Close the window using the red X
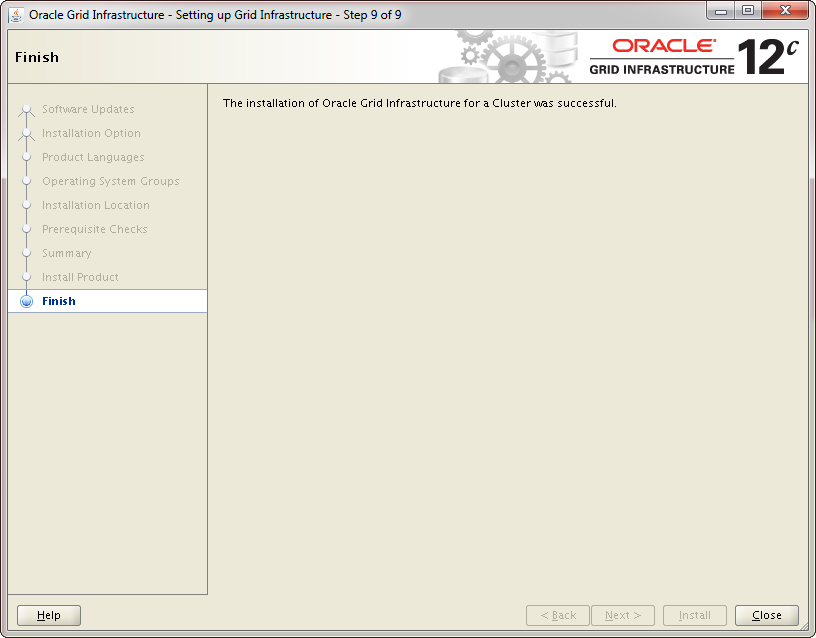The height and width of the screenshot is (638, 816). coord(783,12)
